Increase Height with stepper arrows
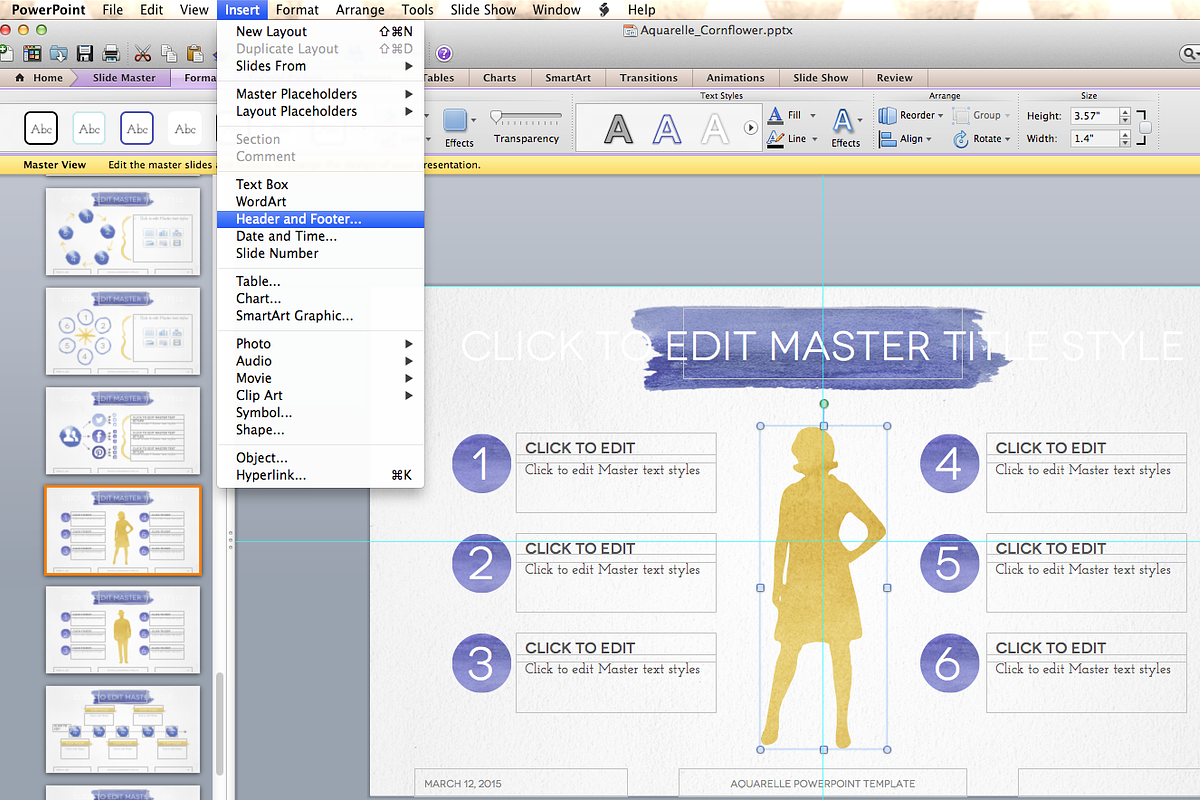The image size is (1200, 800). click(1126, 111)
